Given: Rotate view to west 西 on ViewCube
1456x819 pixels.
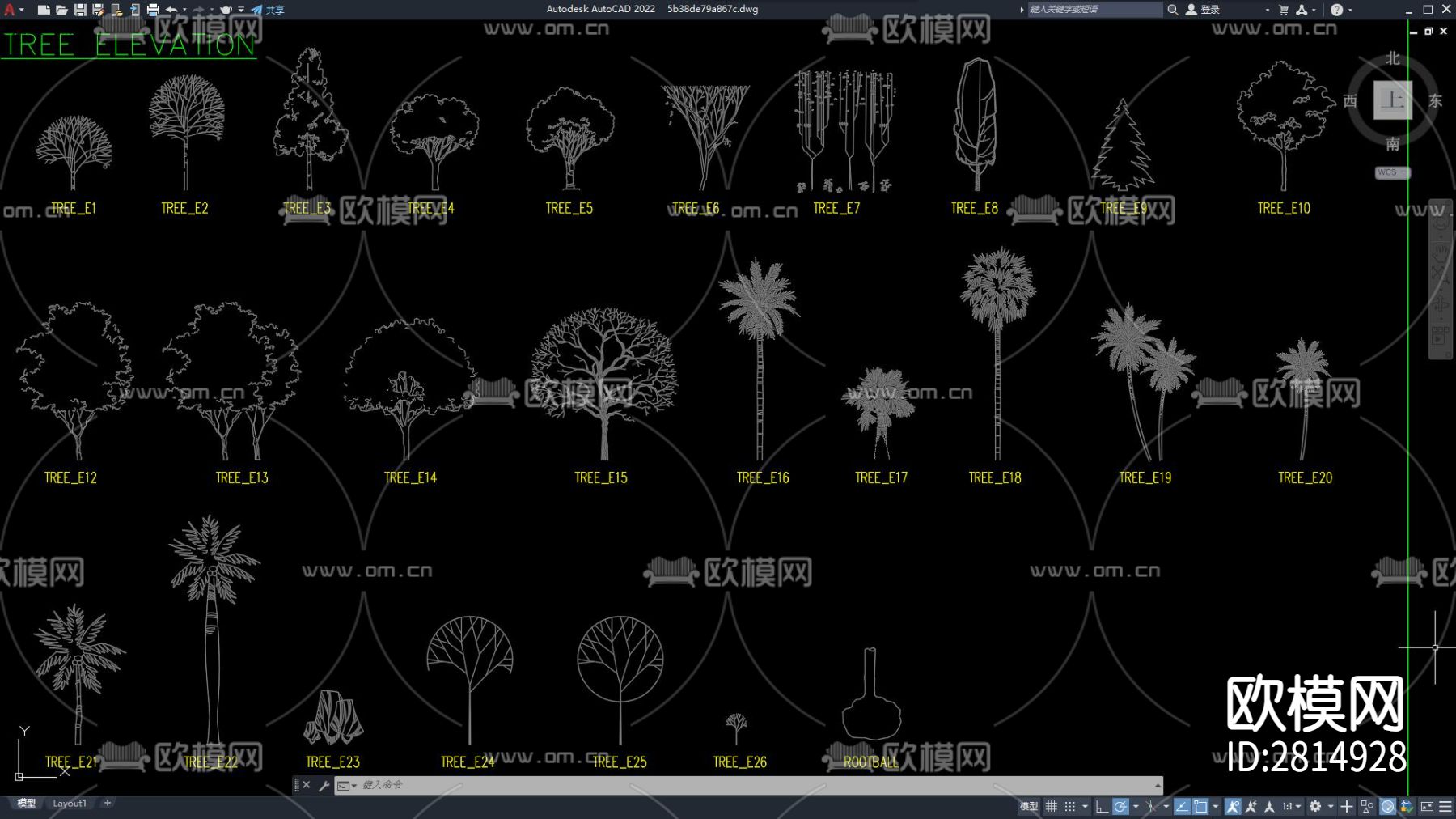Looking at the screenshot, I should point(1350,100).
